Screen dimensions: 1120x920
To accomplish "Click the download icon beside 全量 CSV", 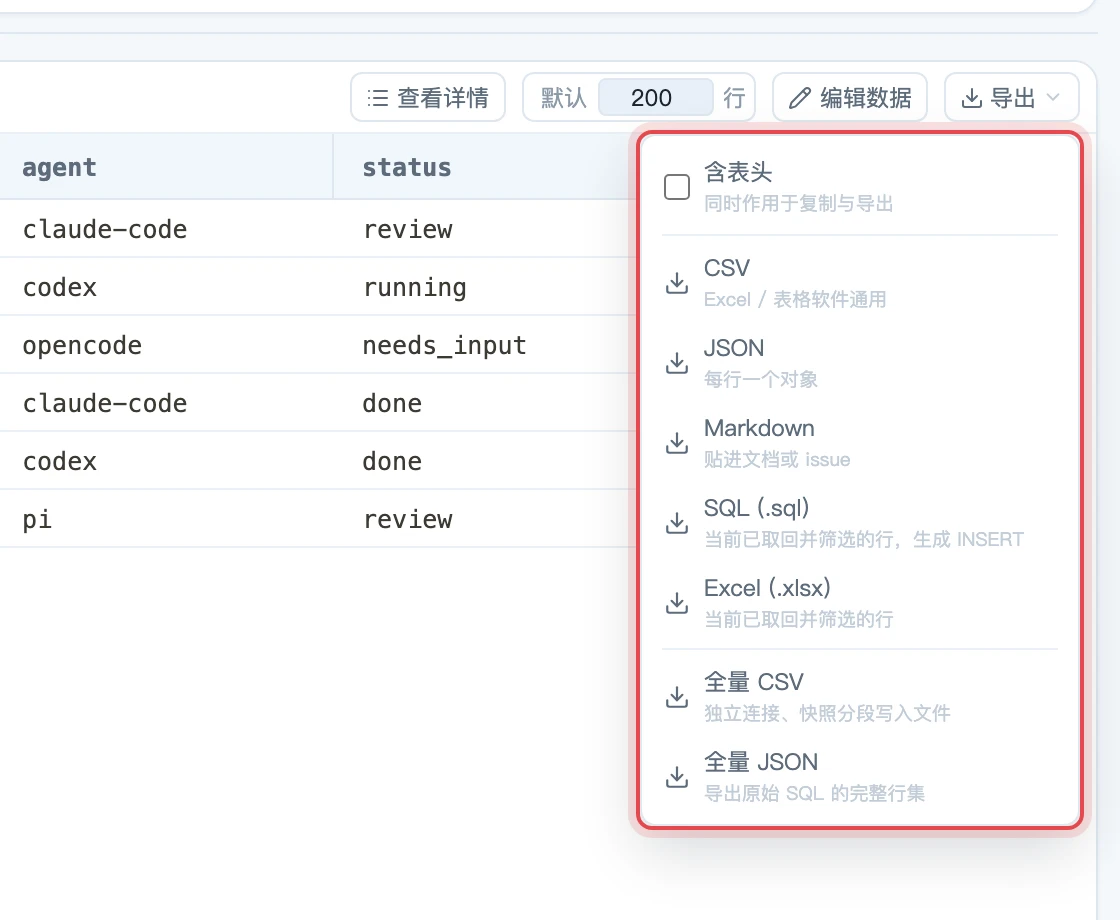I will point(676,697).
